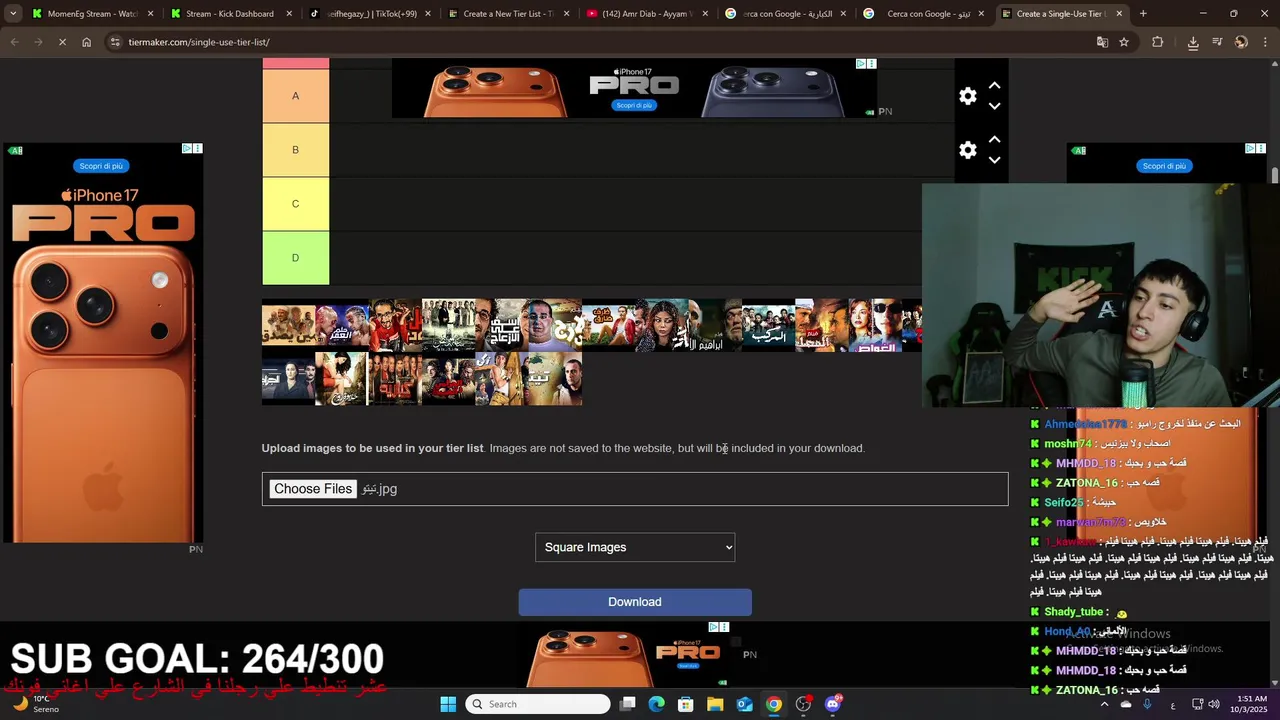
Task: Open Windows Start menu
Action: point(448,704)
